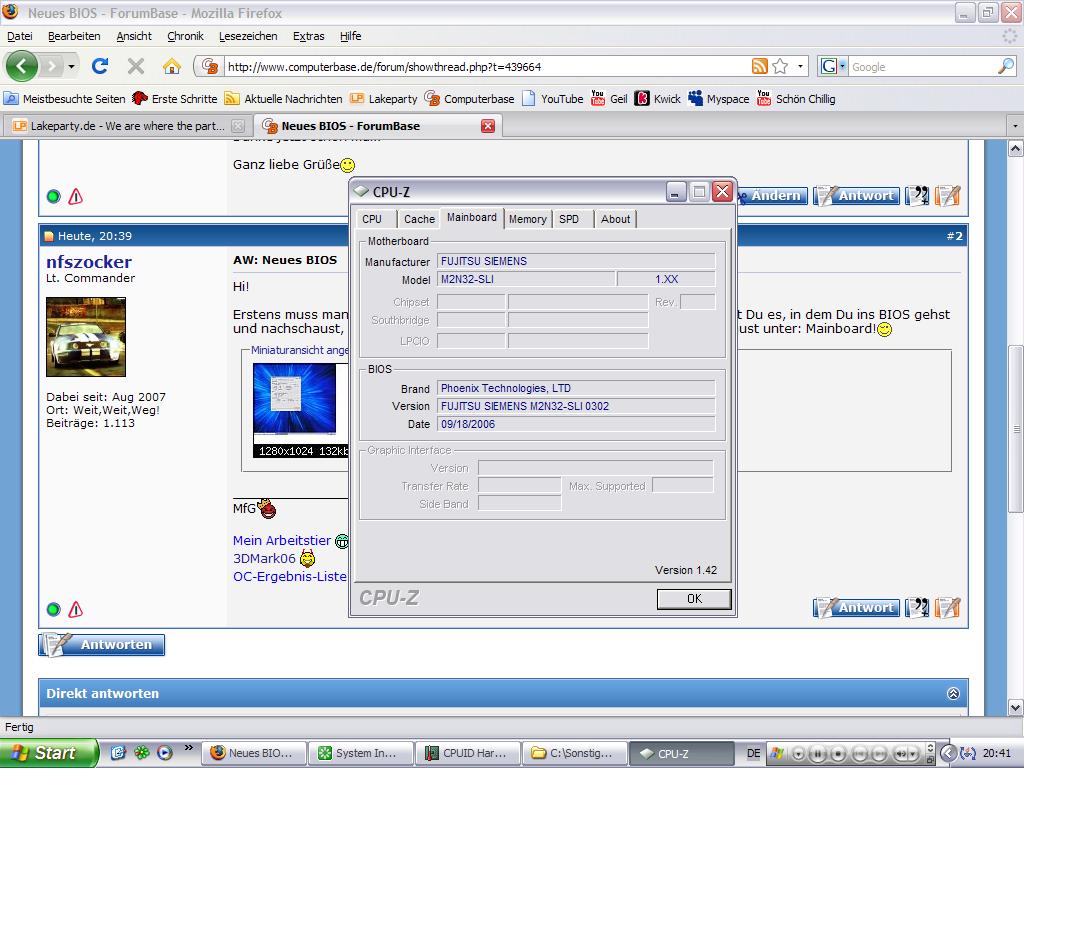Open the tab list dropdown arrow

[x=1014, y=126]
